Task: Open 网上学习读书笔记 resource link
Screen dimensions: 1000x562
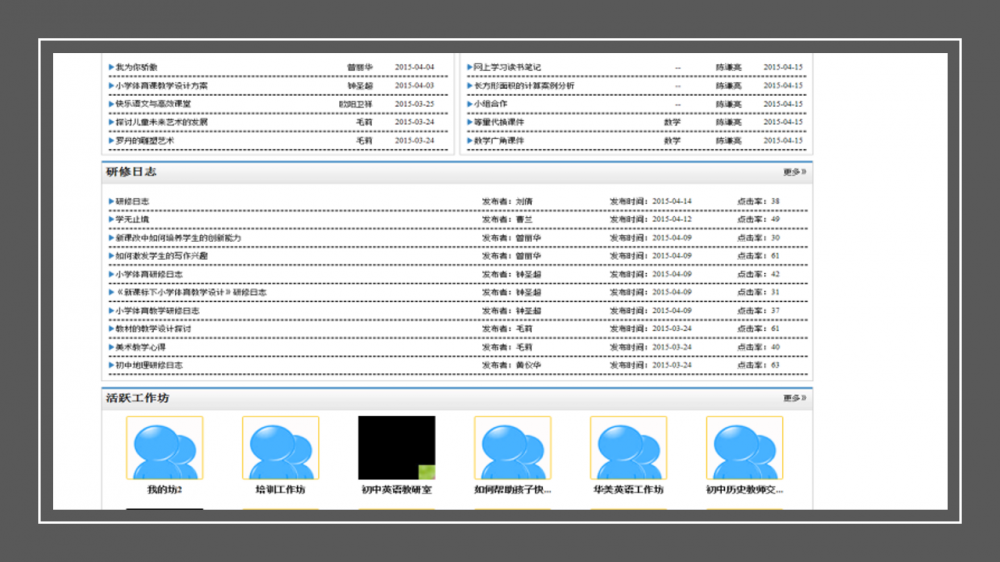Action: pos(507,68)
